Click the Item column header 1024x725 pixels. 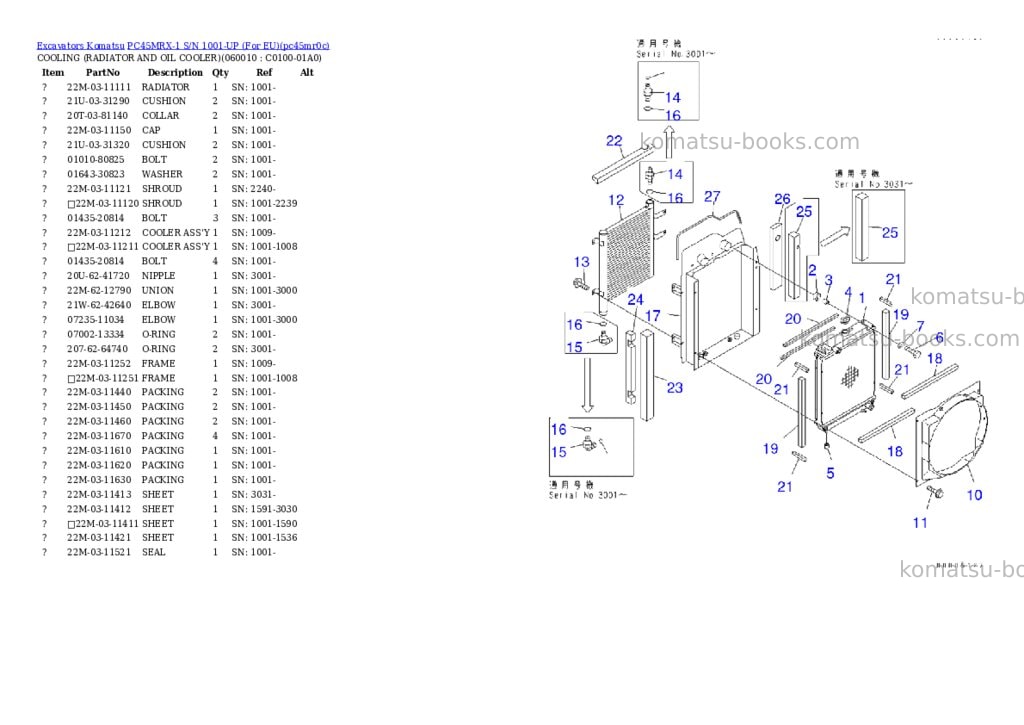(x=53, y=72)
